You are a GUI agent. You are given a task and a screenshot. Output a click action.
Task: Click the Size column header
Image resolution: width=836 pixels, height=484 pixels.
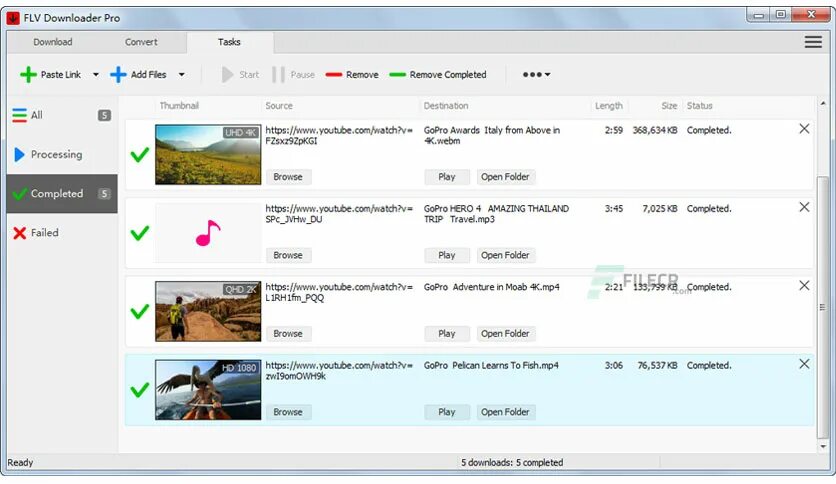(669, 106)
